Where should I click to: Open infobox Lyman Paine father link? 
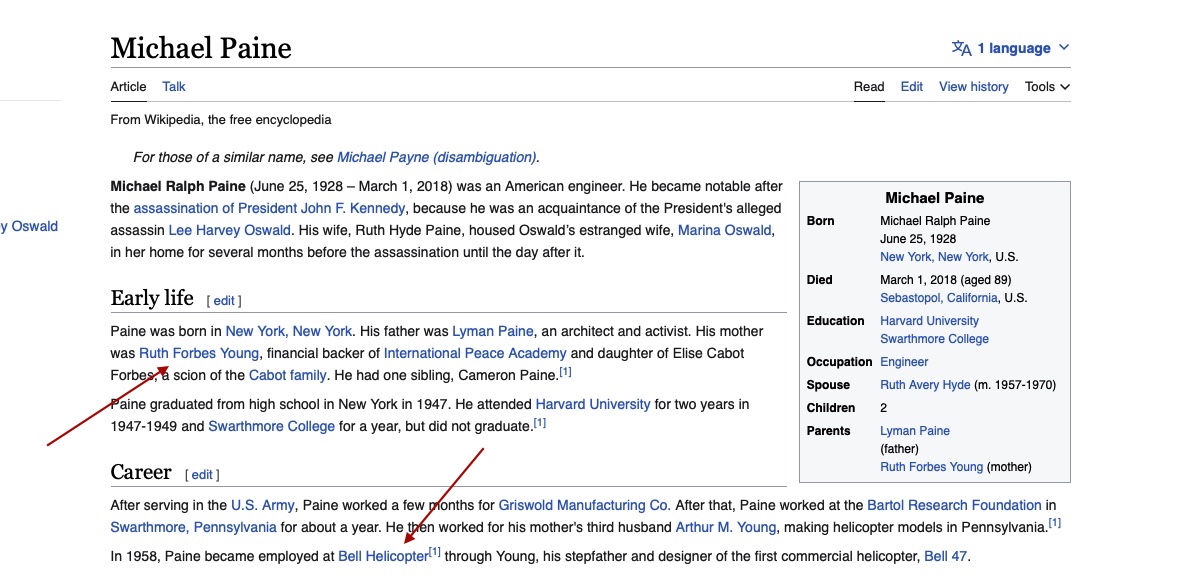[x=914, y=431]
